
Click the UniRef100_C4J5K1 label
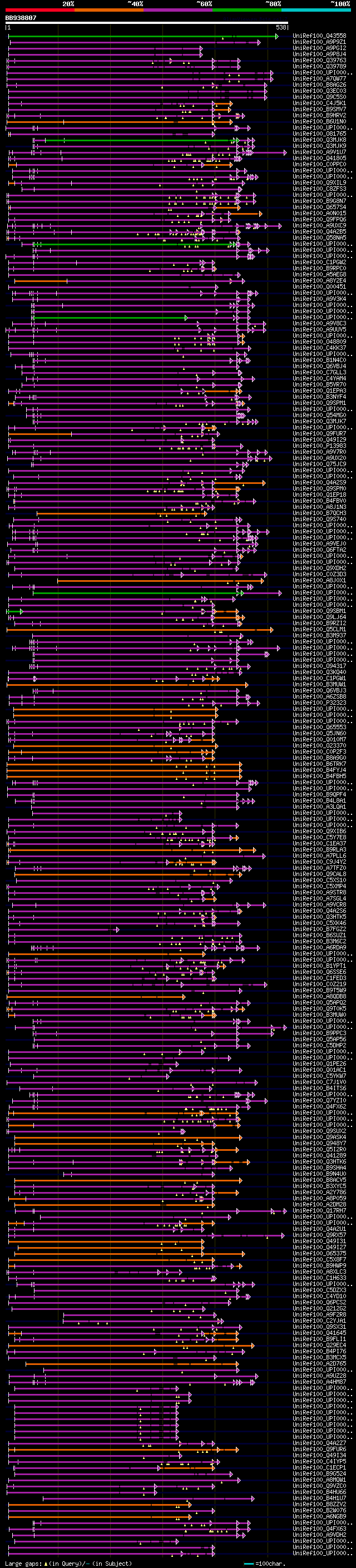319,103
